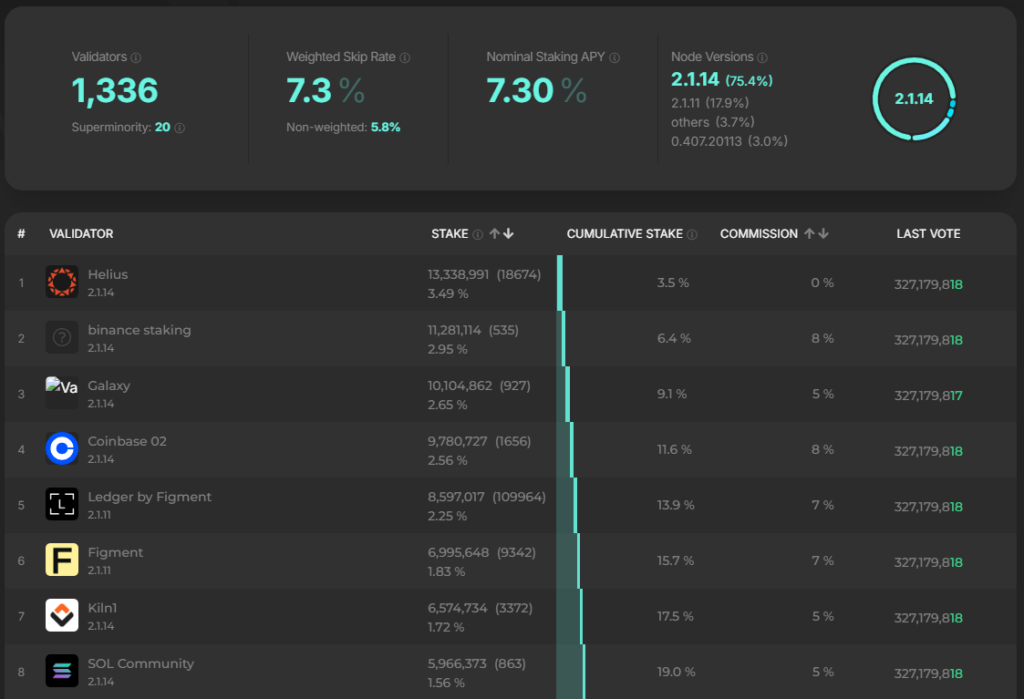The image size is (1024, 699).
Task: Click SOL Community cumulative stake 19.0 %
Action: click(676, 672)
